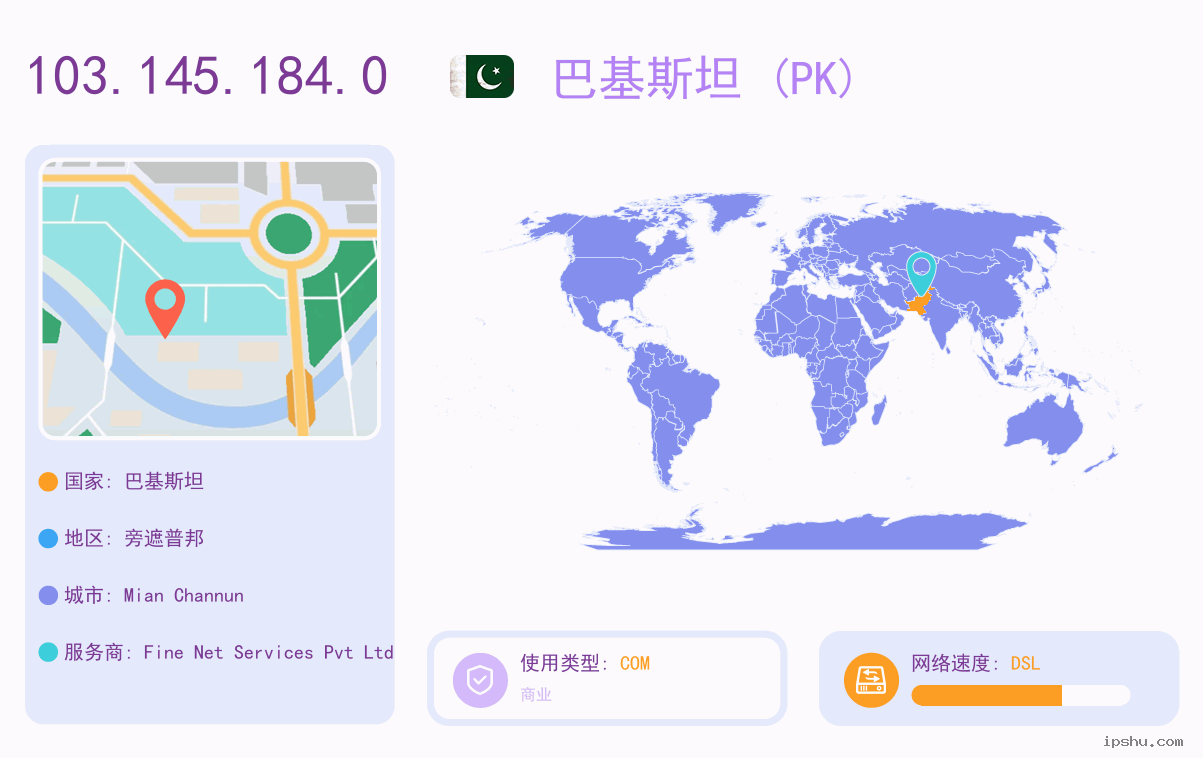The image size is (1203, 758).
Task: Open the ipshu.com link
Action: pyautogui.click(x=1143, y=742)
